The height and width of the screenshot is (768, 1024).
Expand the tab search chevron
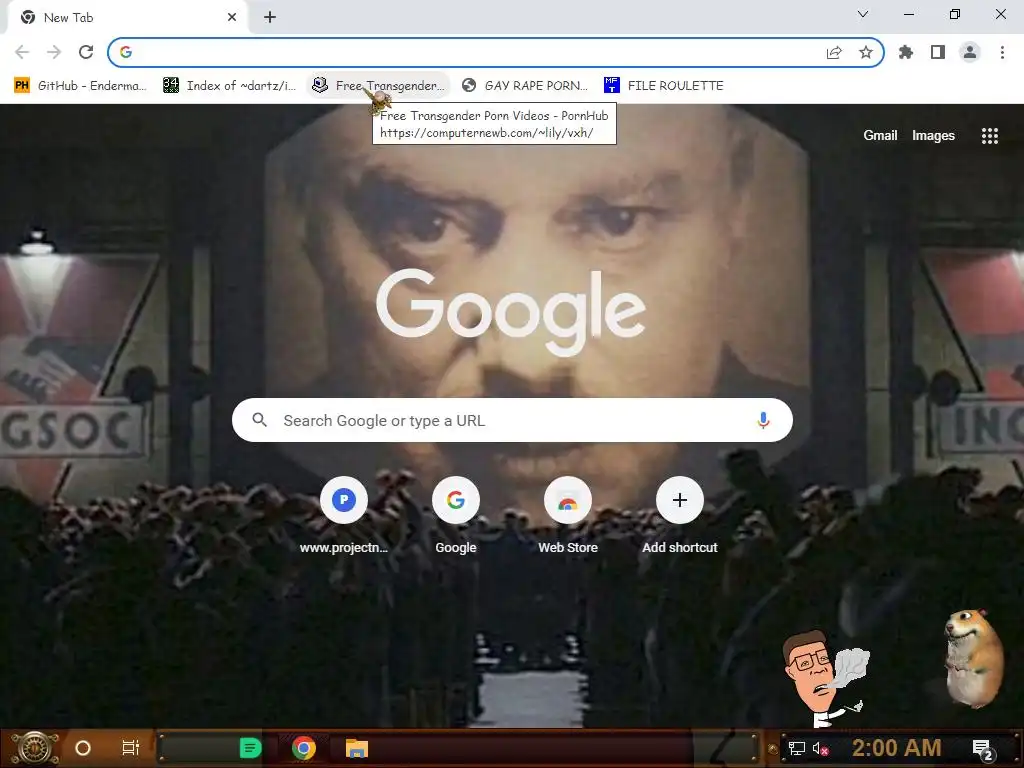(x=863, y=14)
